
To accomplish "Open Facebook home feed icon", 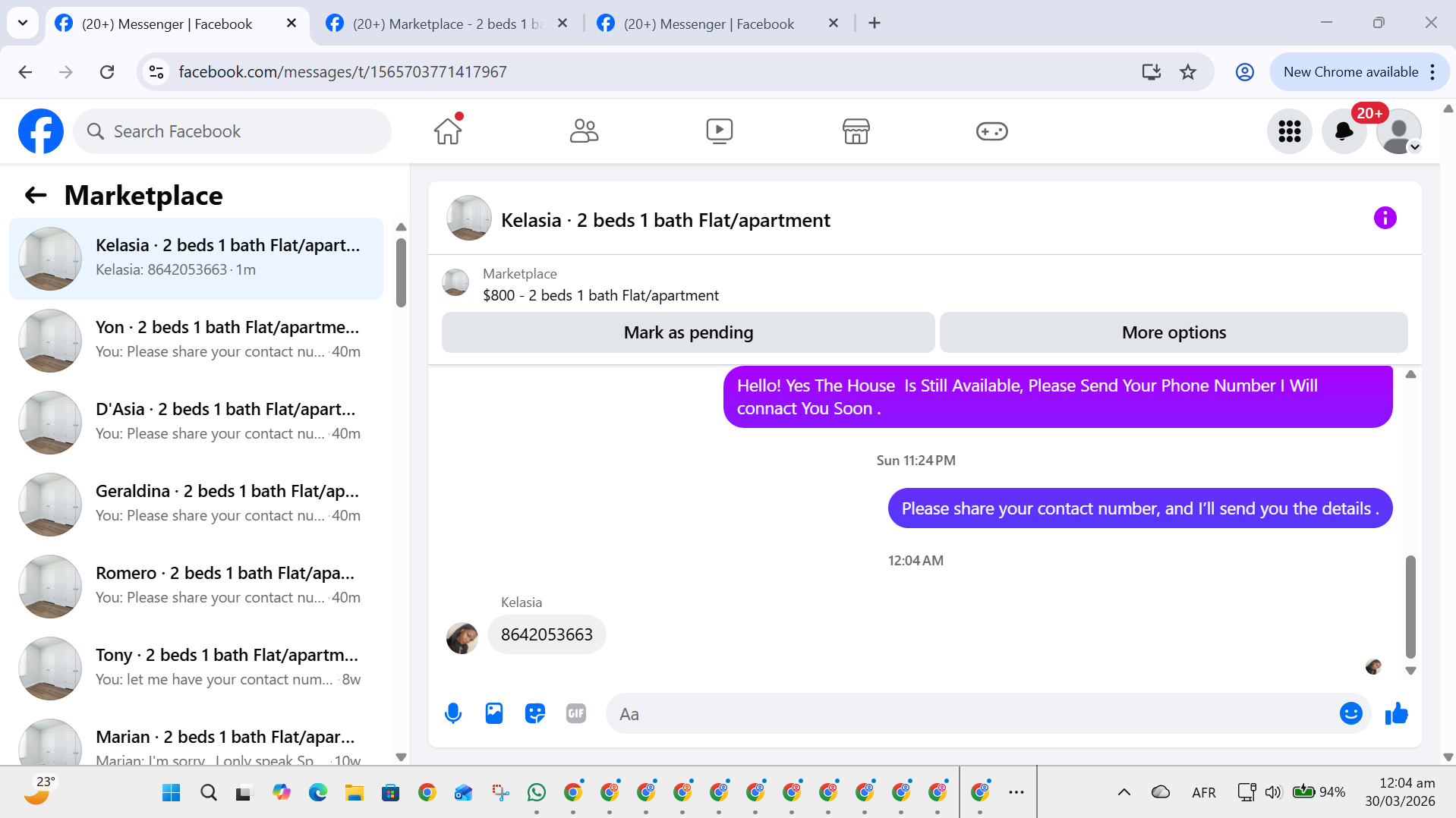I will coord(448,131).
